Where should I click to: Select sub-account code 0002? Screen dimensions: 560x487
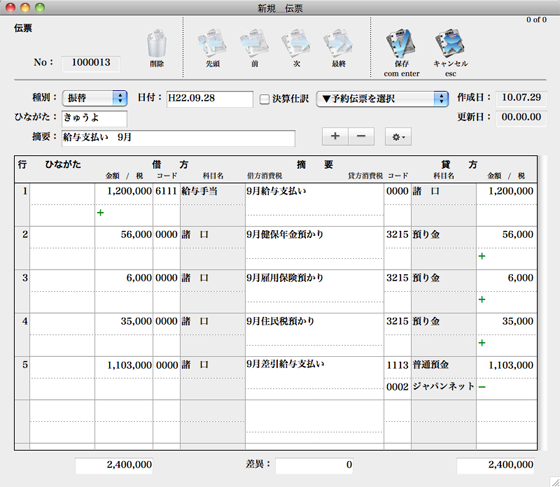pyautogui.click(x=397, y=387)
